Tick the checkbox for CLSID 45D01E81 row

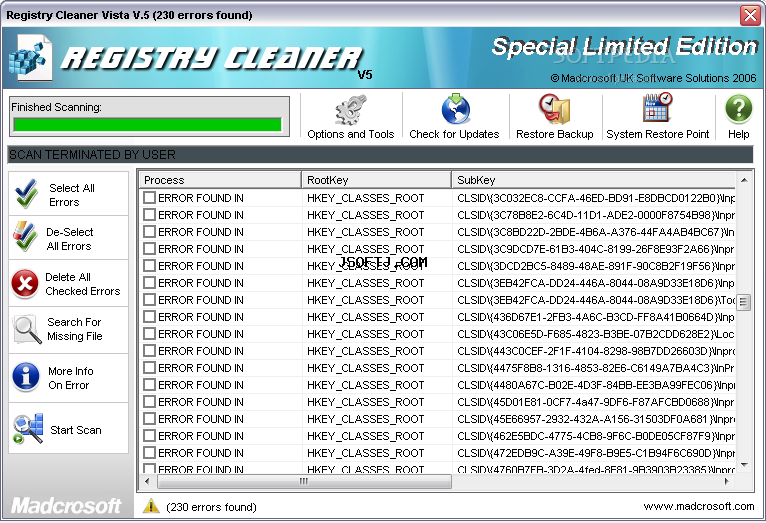(x=149, y=401)
